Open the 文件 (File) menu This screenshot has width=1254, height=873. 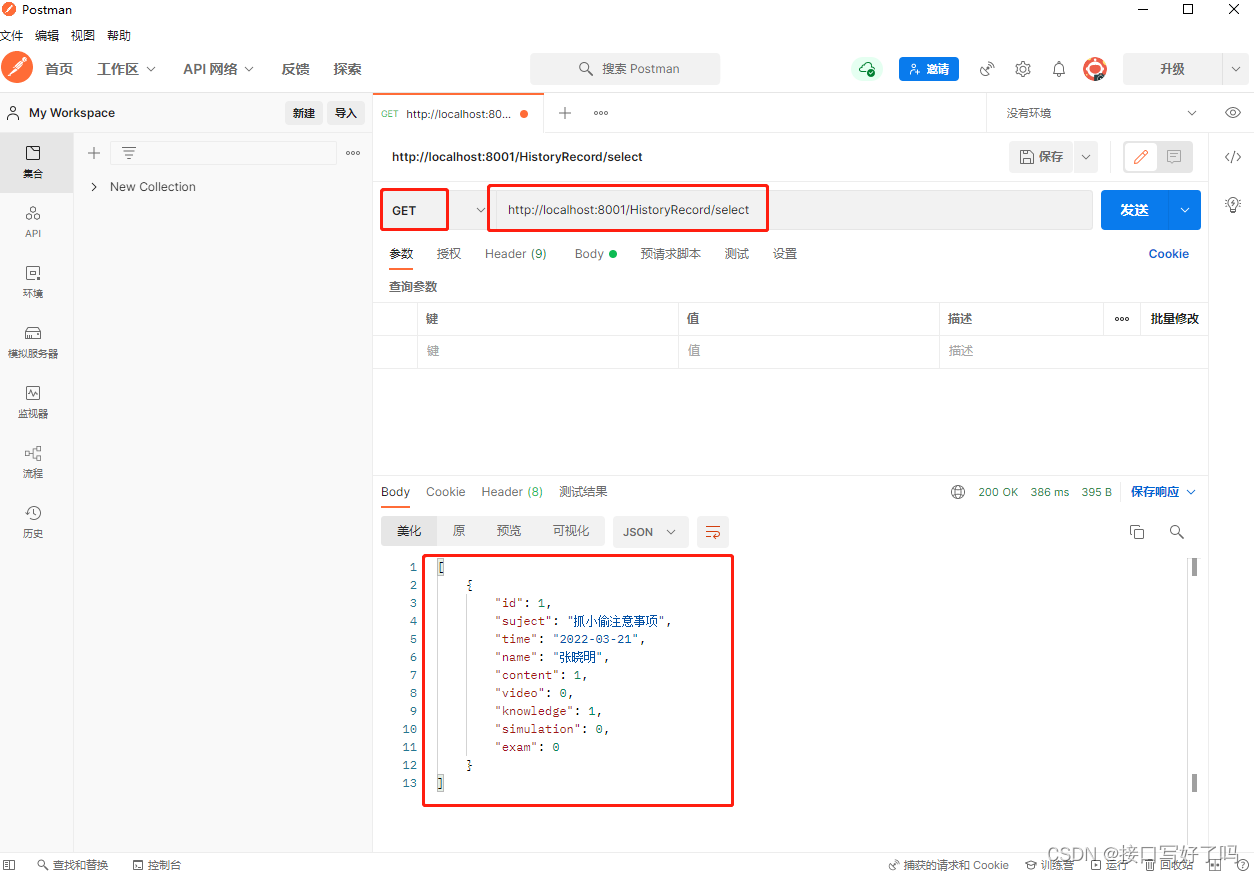point(11,36)
